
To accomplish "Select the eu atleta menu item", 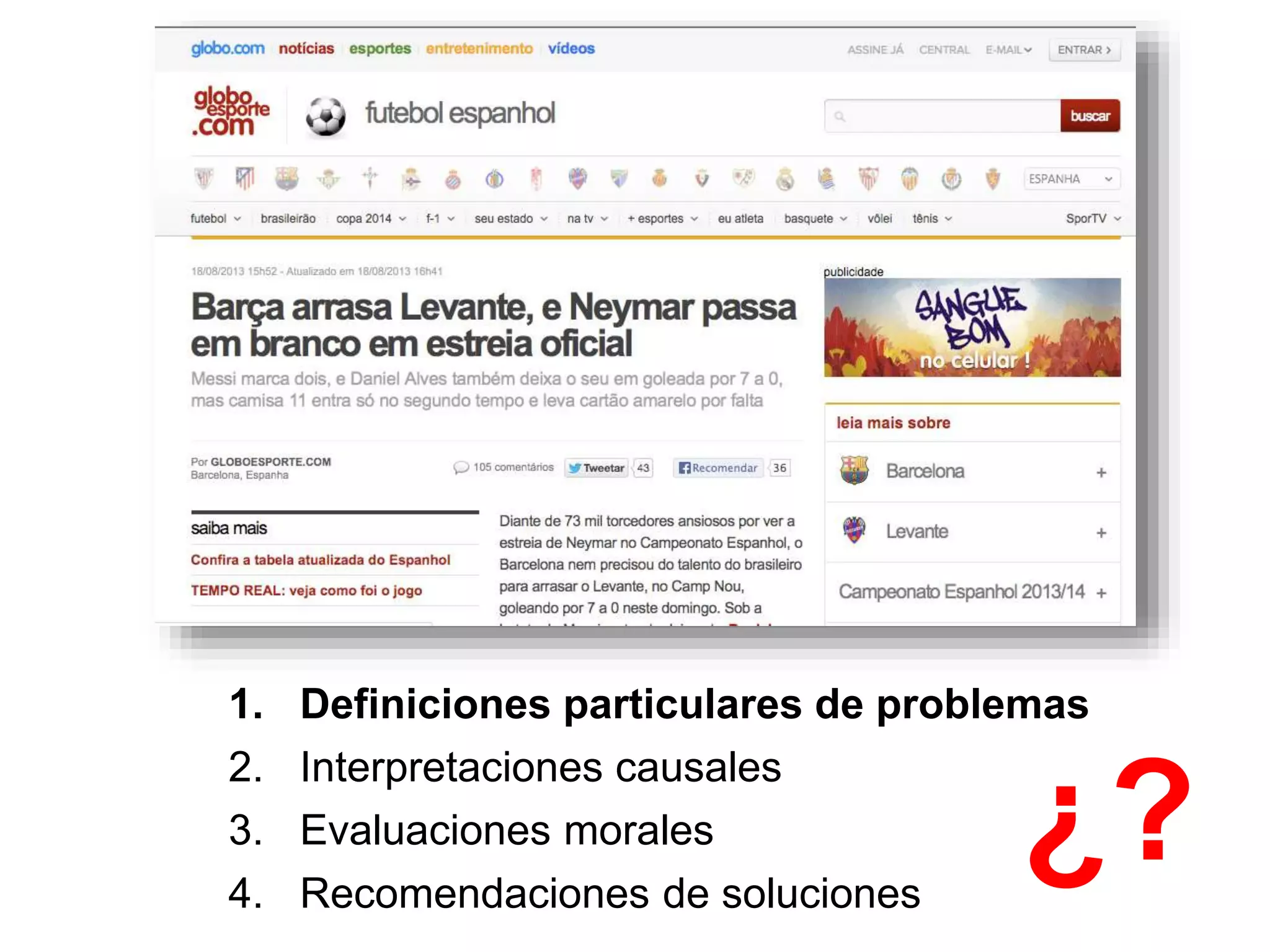I will pyautogui.click(x=740, y=218).
